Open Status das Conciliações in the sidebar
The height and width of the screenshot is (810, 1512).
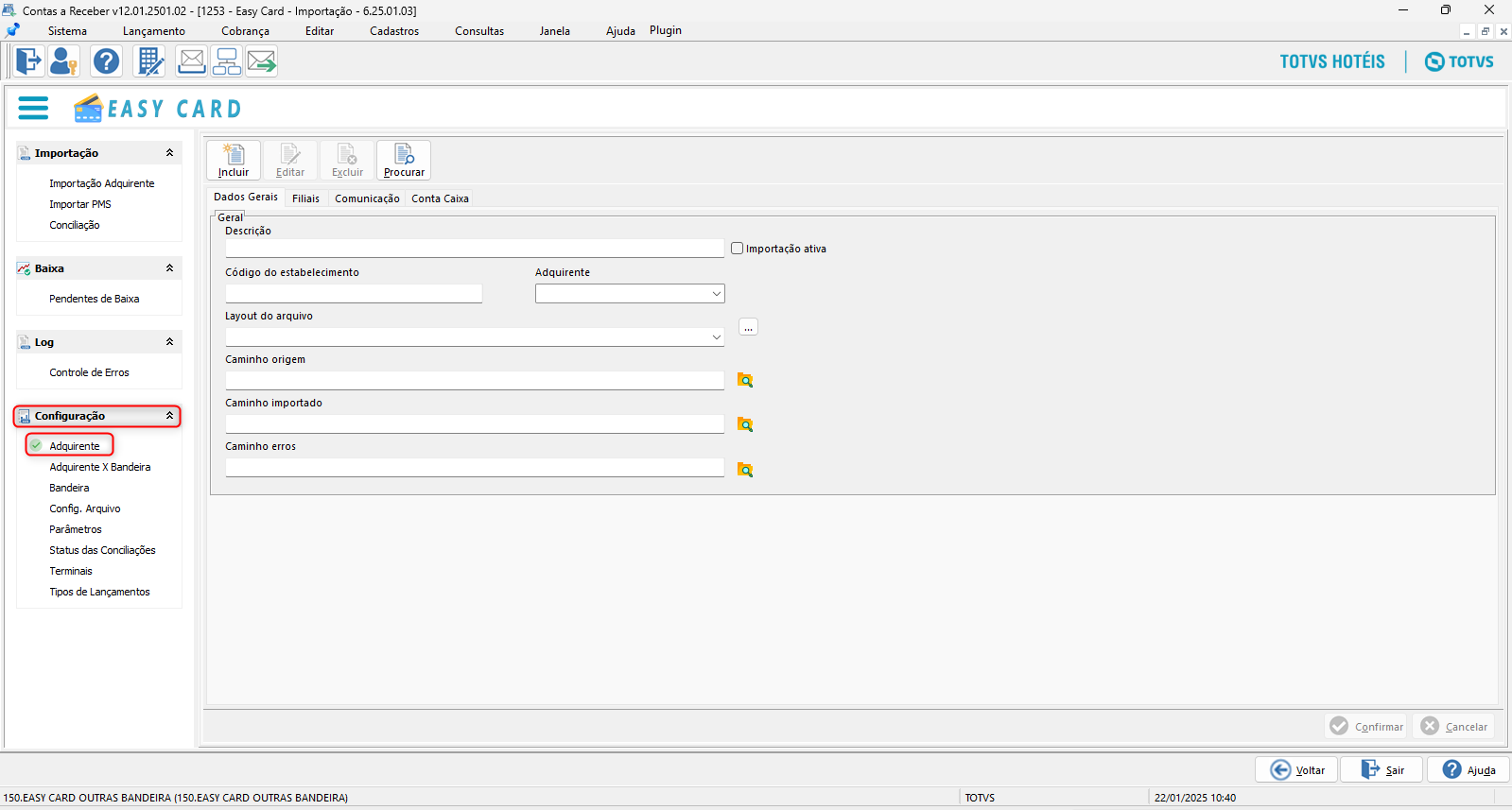(x=103, y=550)
